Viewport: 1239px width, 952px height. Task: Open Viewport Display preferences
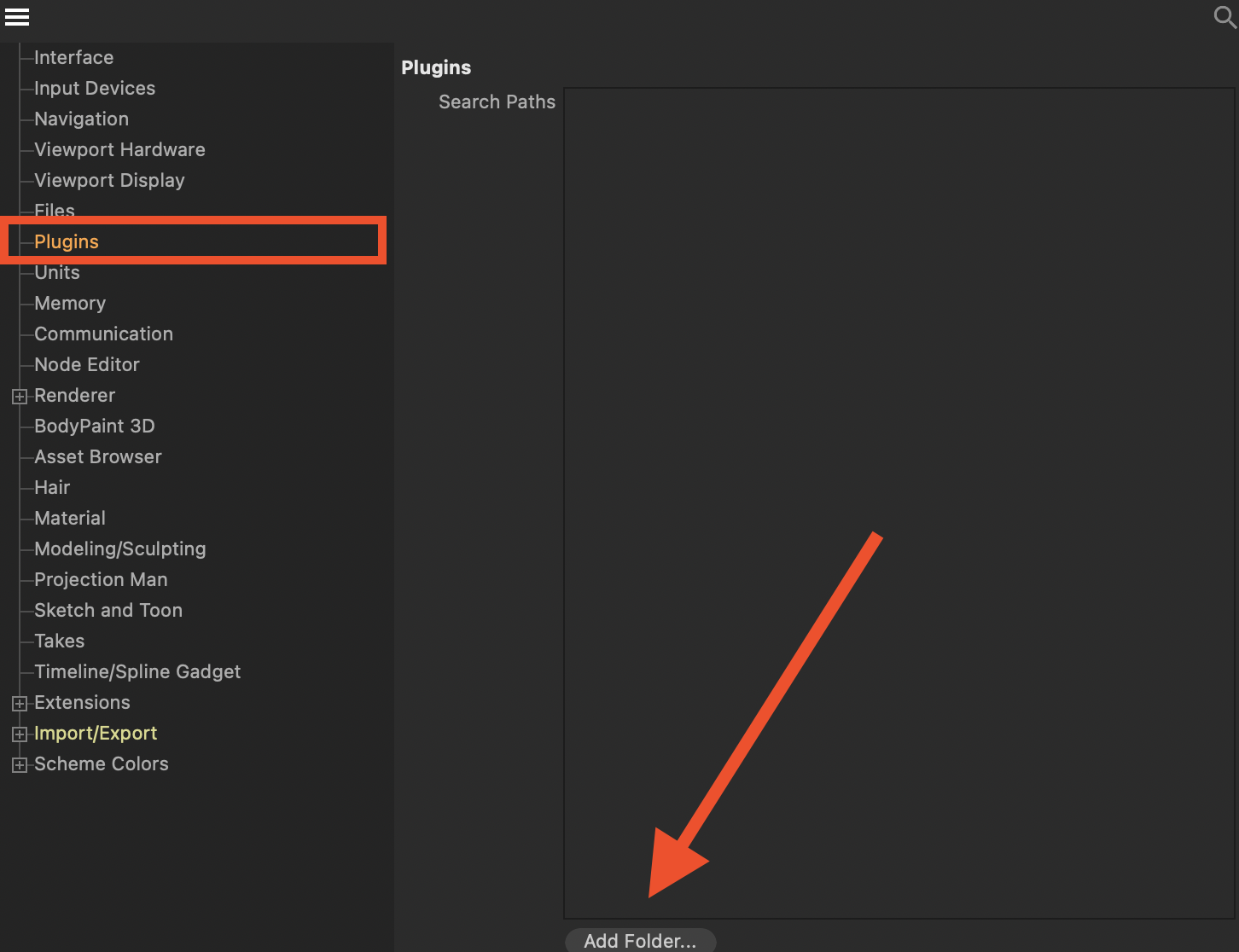point(109,180)
